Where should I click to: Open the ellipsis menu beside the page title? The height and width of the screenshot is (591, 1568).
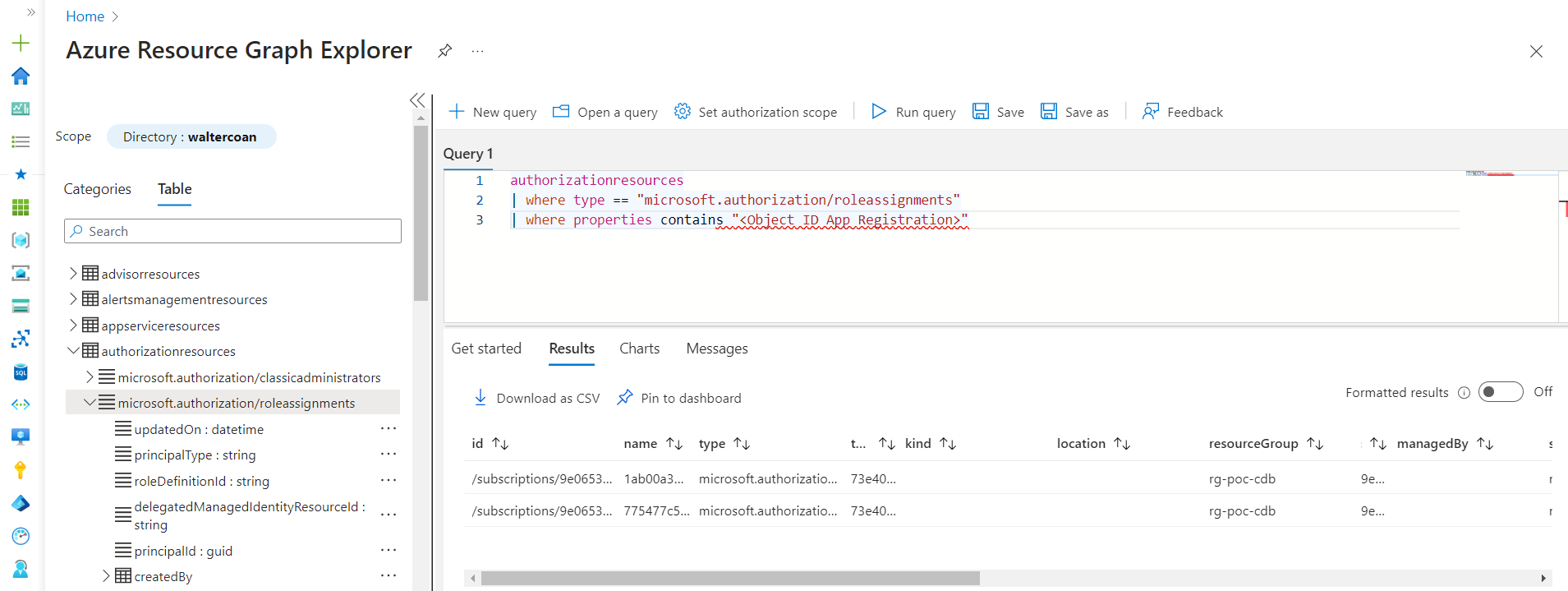pos(477,51)
